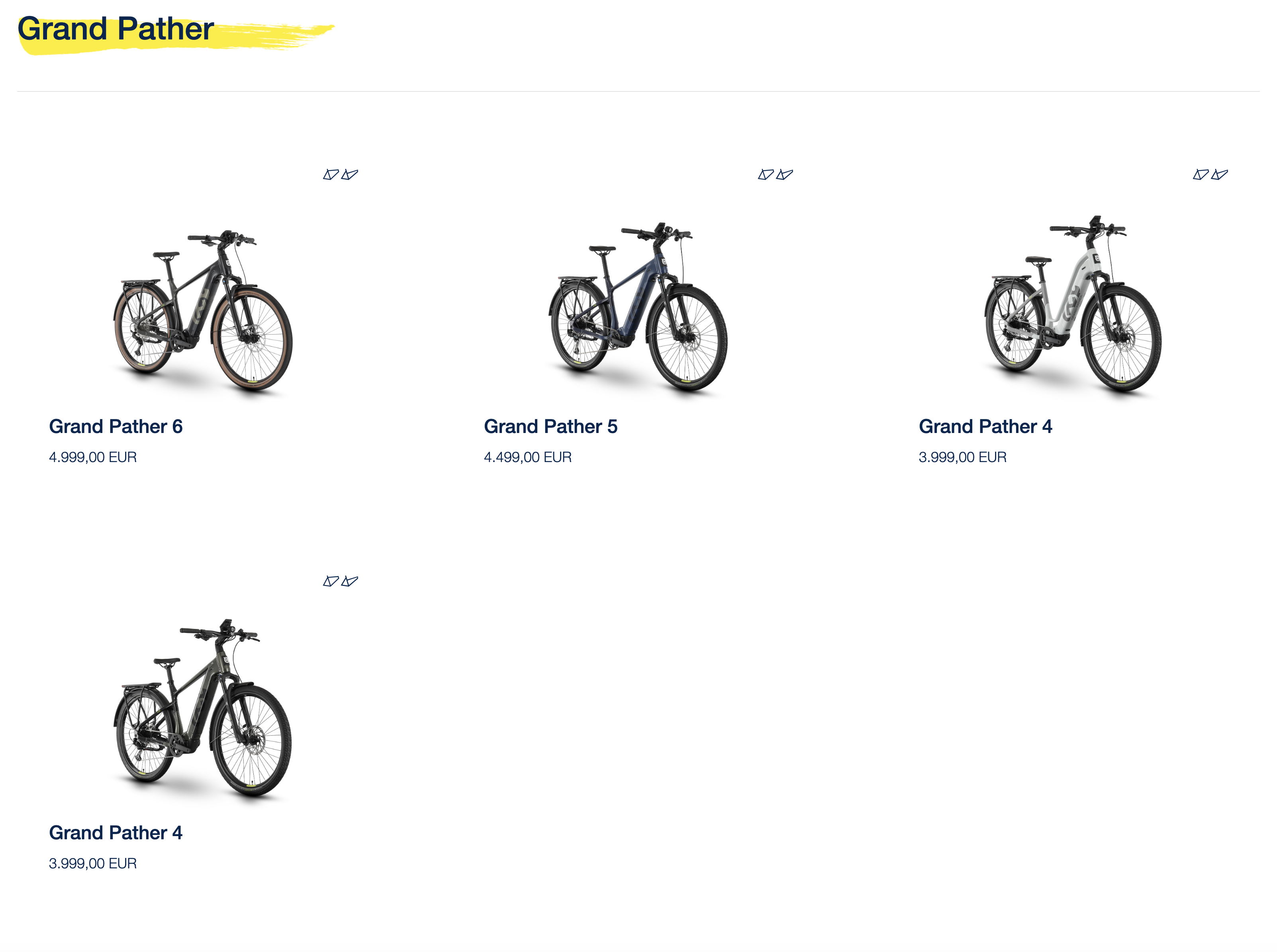Open the Grand Pather 6 product title
The image size is (1277, 952).
[116, 427]
